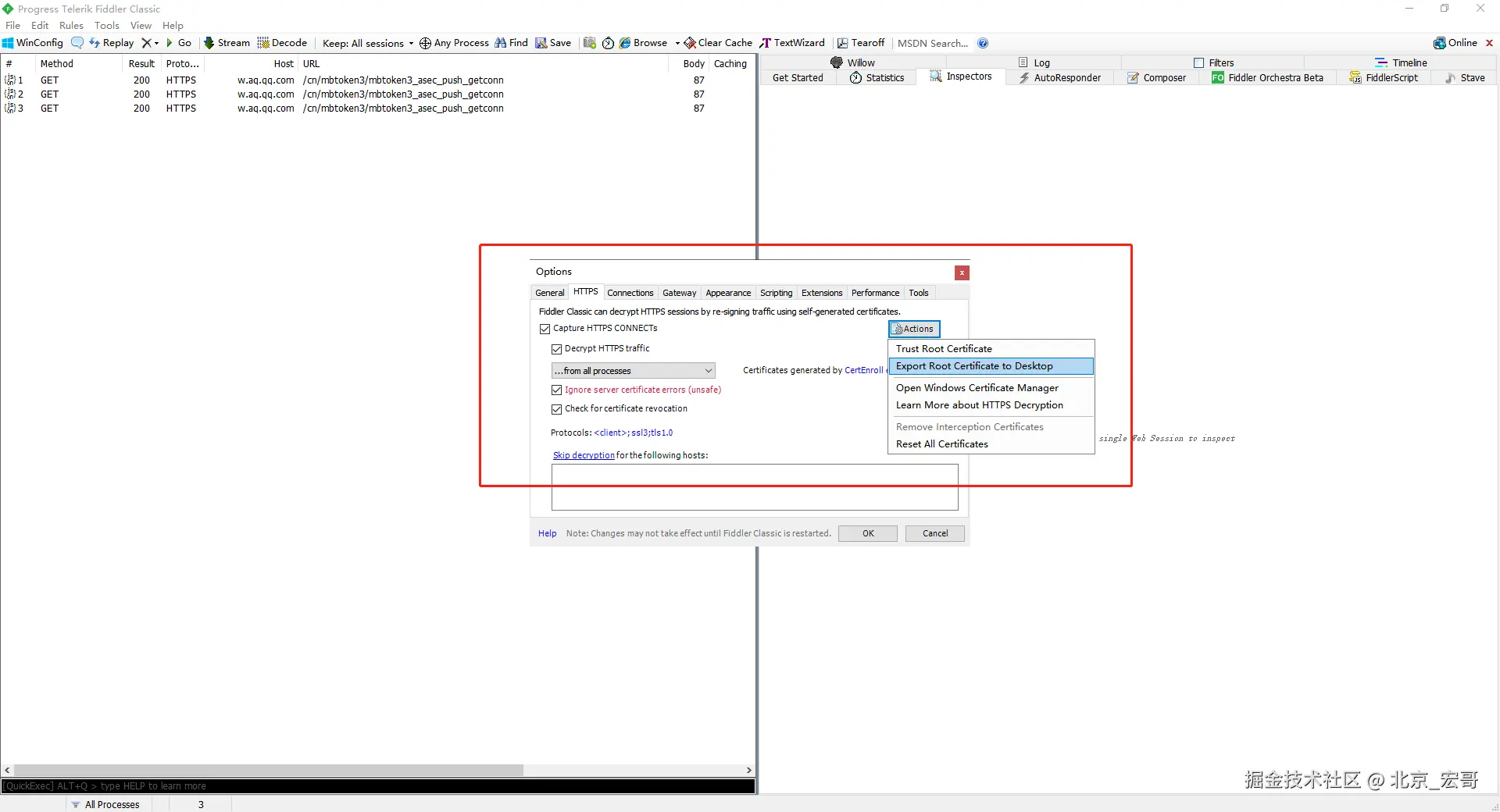Click the Replay sessions icon
The width and height of the screenshot is (1500, 812).
(95, 43)
